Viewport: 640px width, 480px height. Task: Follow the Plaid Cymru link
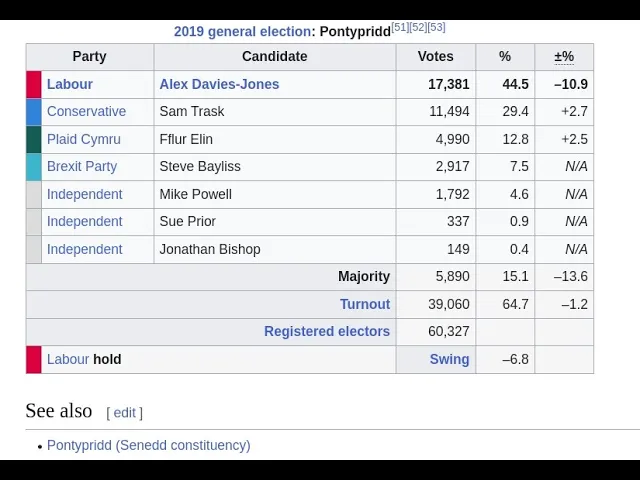[x=84, y=139]
